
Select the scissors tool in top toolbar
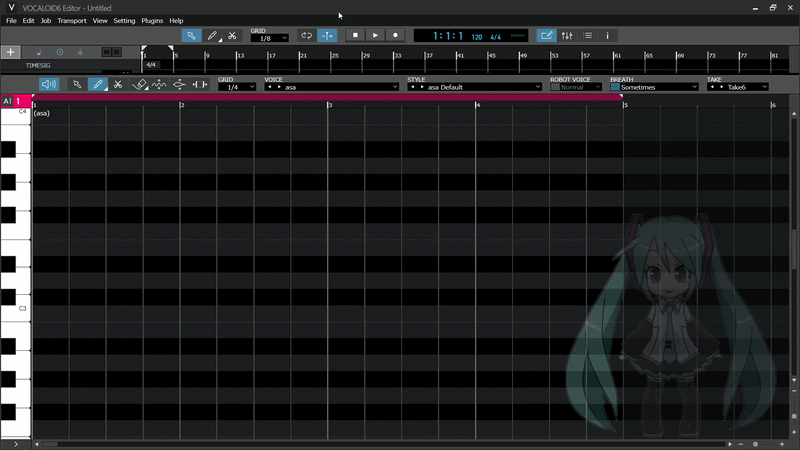232,36
